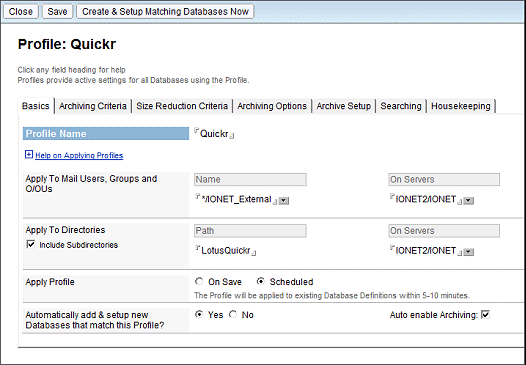Screen dimensions: 526x365
Task: Open the Size Reduction Criteria tab
Action: coord(182,106)
